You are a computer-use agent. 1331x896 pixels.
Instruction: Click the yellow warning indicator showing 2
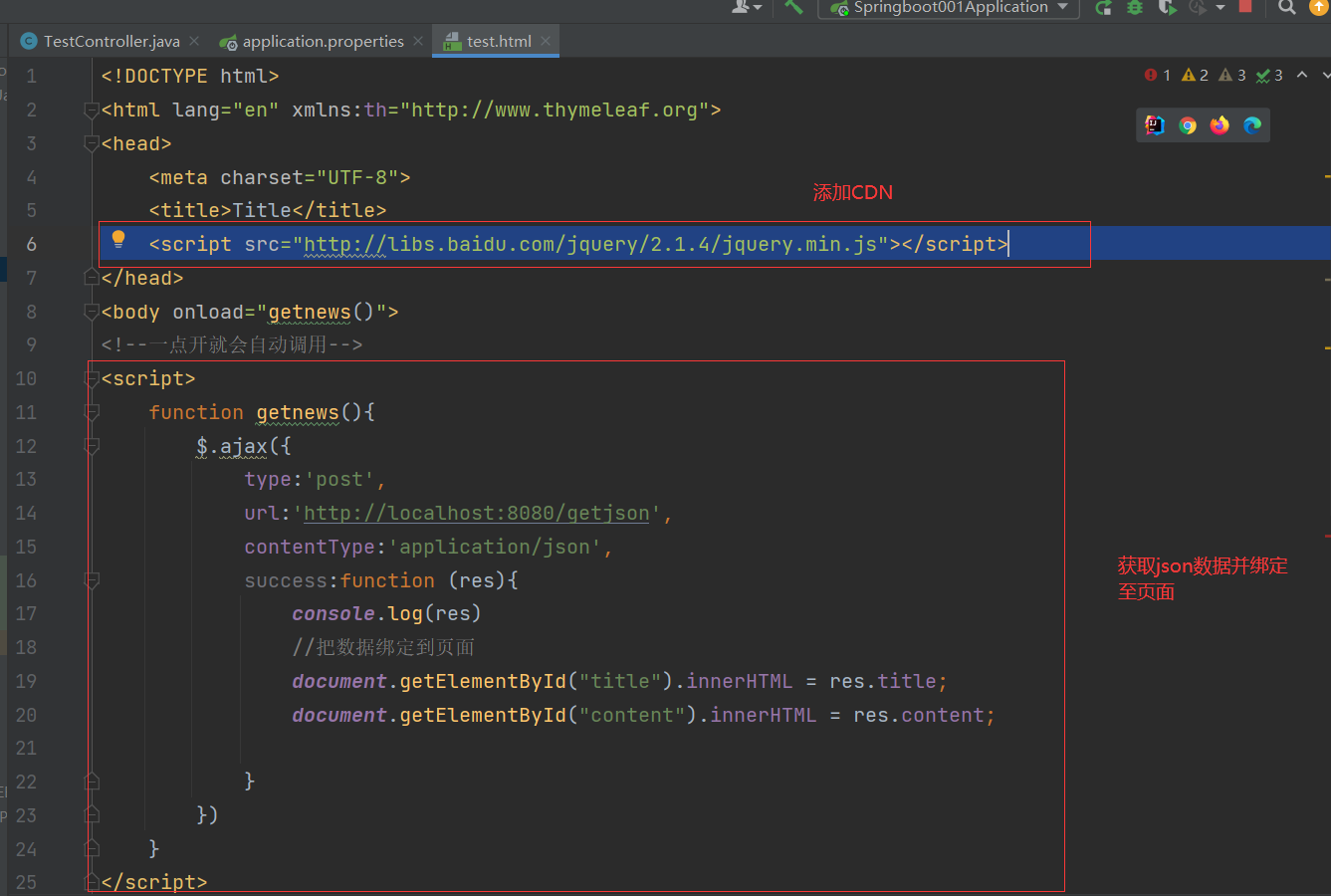click(1195, 75)
